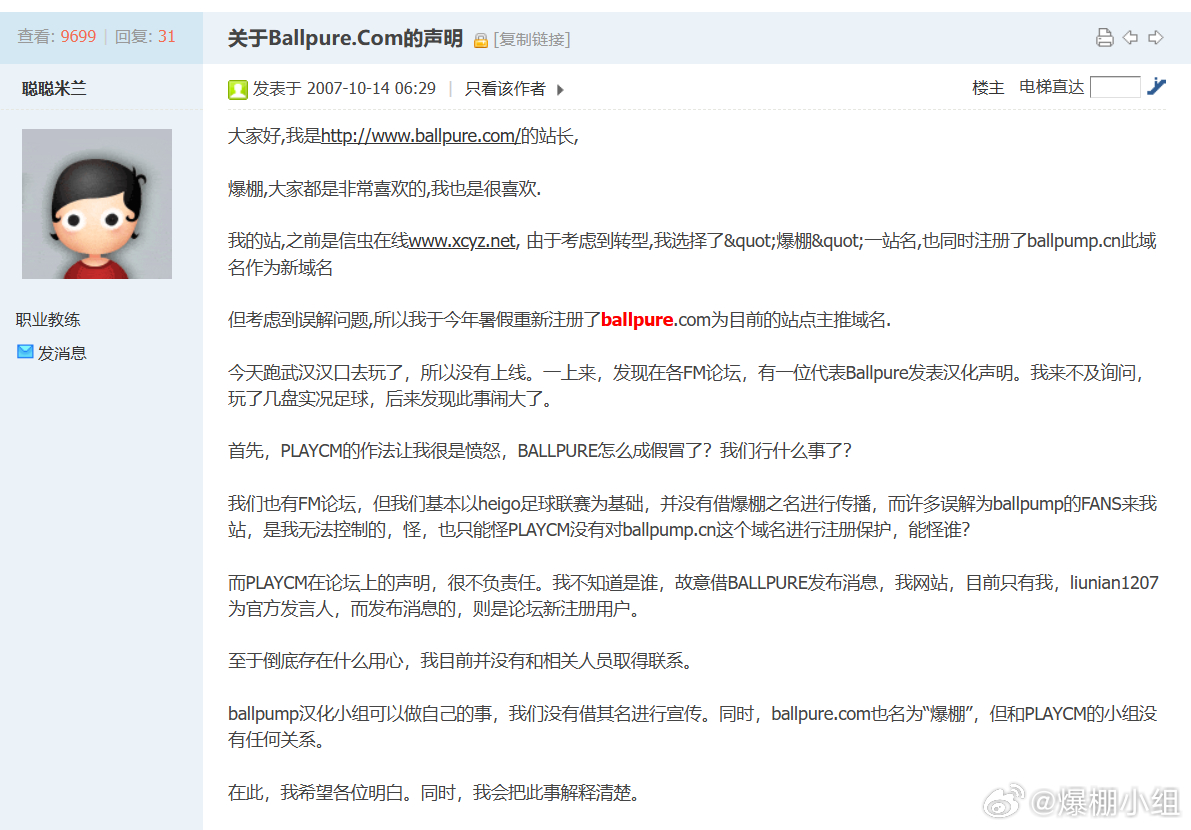Click the red ballpure highlighted text

coord(637,320)
